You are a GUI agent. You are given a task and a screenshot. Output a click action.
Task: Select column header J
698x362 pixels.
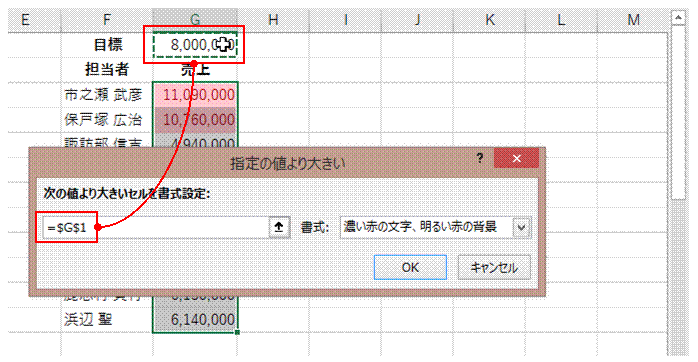coord(417,20)
